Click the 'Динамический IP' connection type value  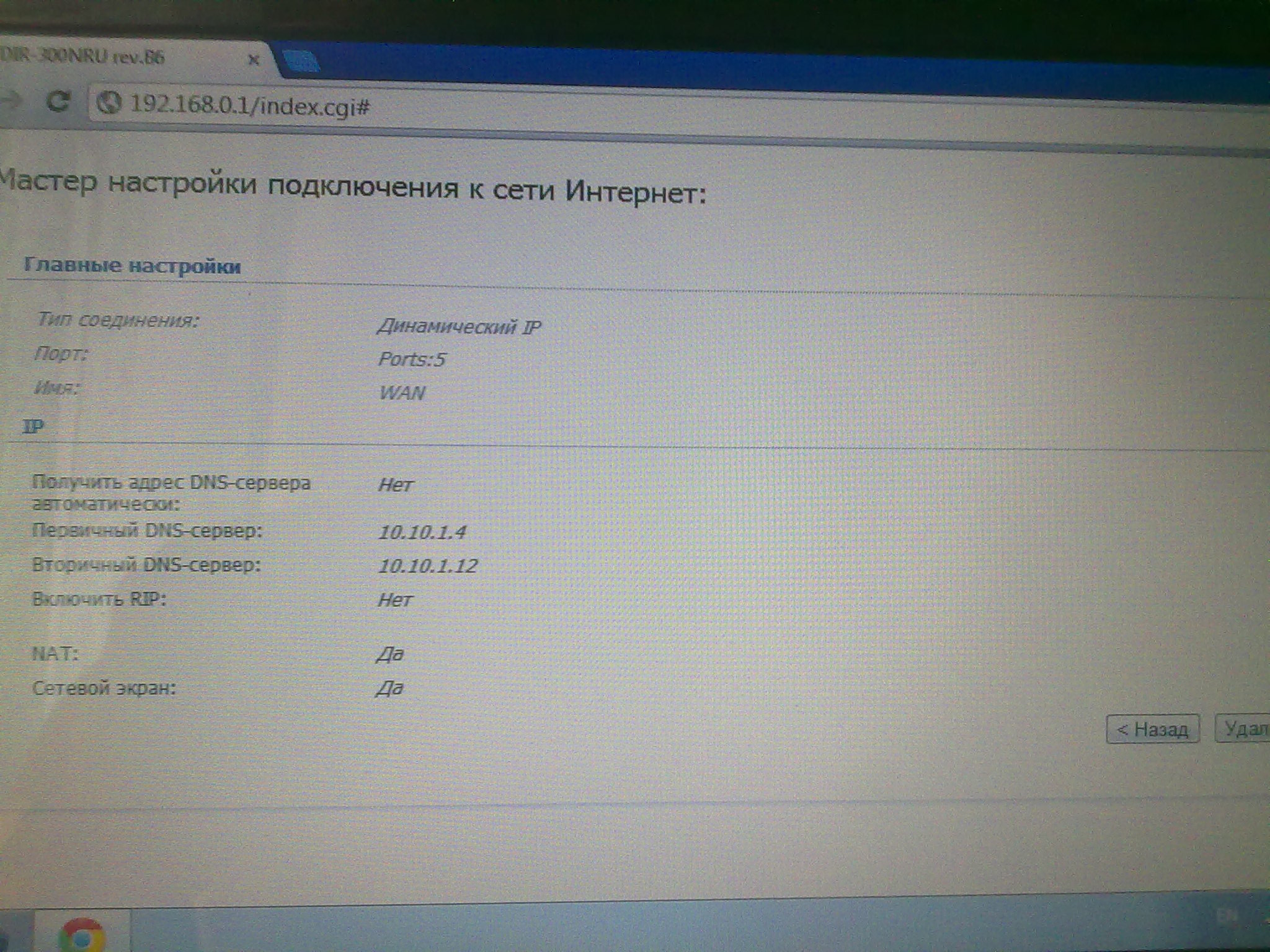[x=459, y=326]
